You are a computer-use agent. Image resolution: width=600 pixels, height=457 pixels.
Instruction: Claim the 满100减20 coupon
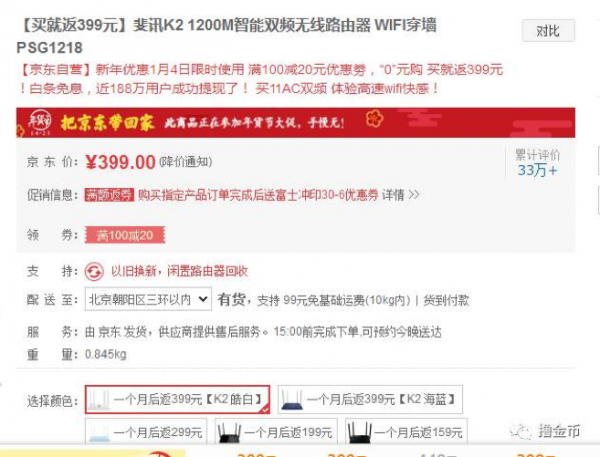tap(125, 235)
